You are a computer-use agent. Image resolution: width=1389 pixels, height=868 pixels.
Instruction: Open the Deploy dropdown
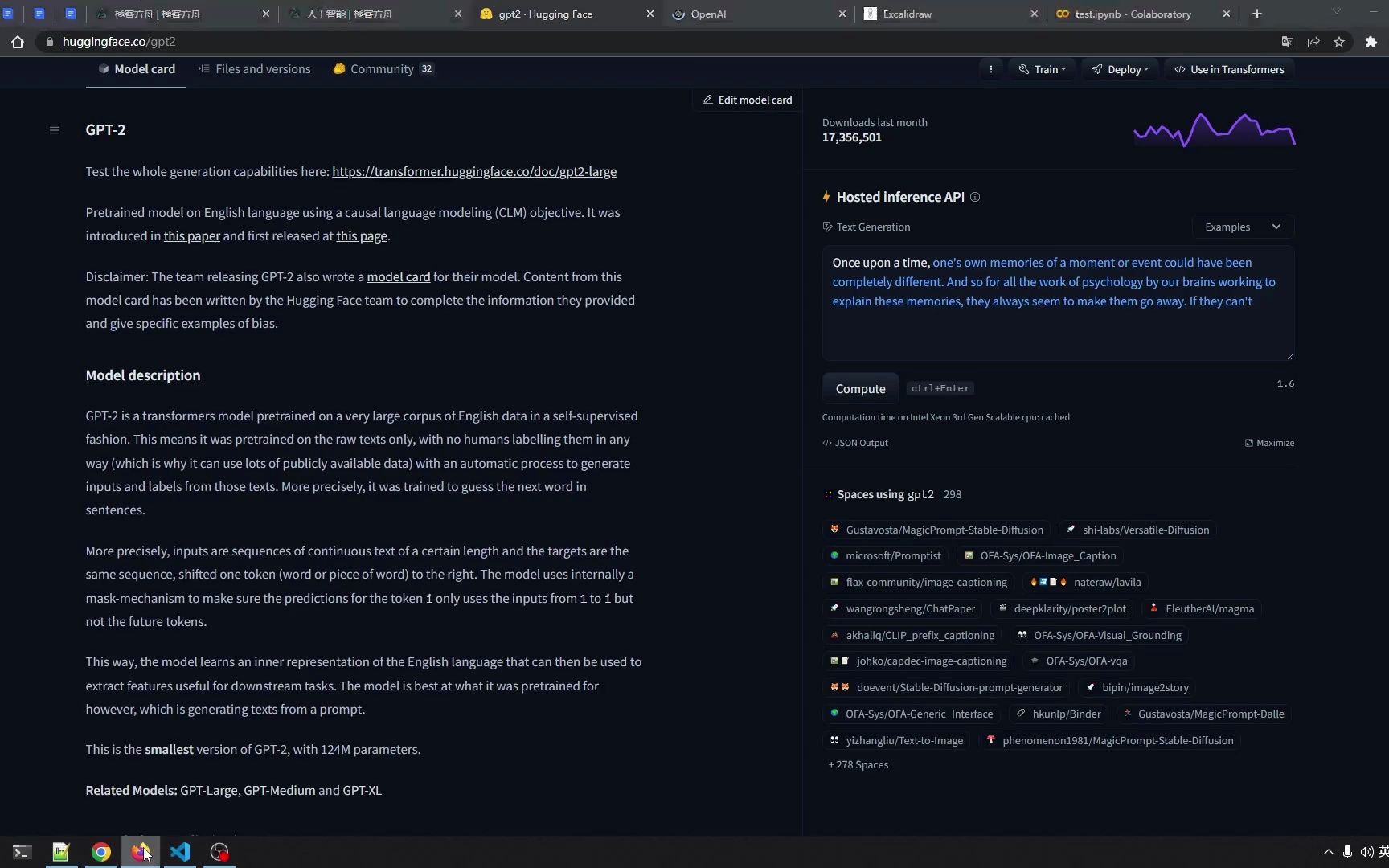pos(1120,69)
